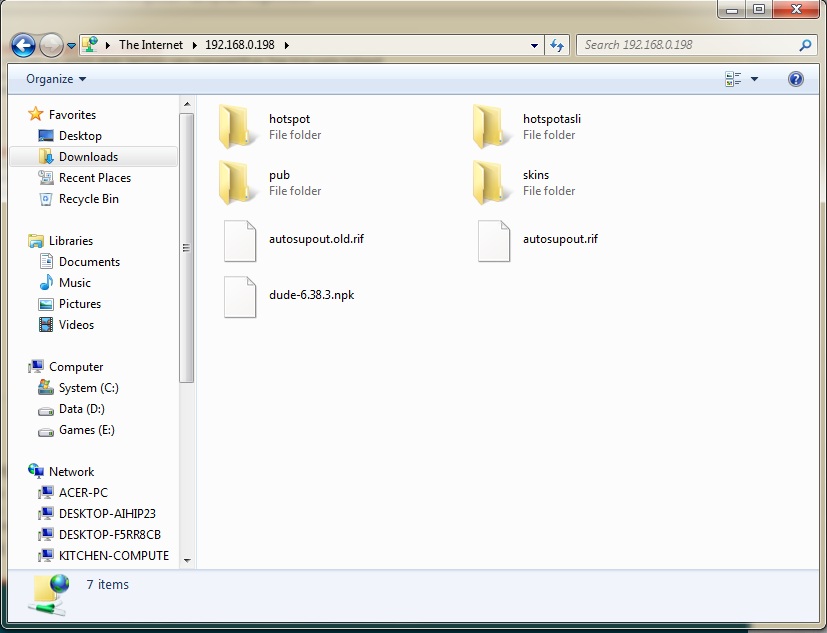
Task: Click the Refresh button next to the address bar
Action: tap(557, 44)
